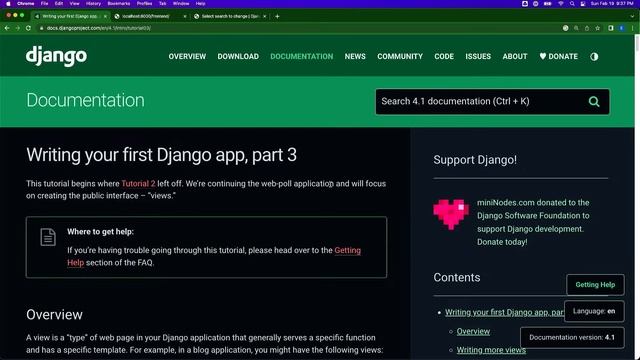Viewport: 640px width, 360px height.
Task: Close the localhost:8000 tab
Action: point(185,16)
